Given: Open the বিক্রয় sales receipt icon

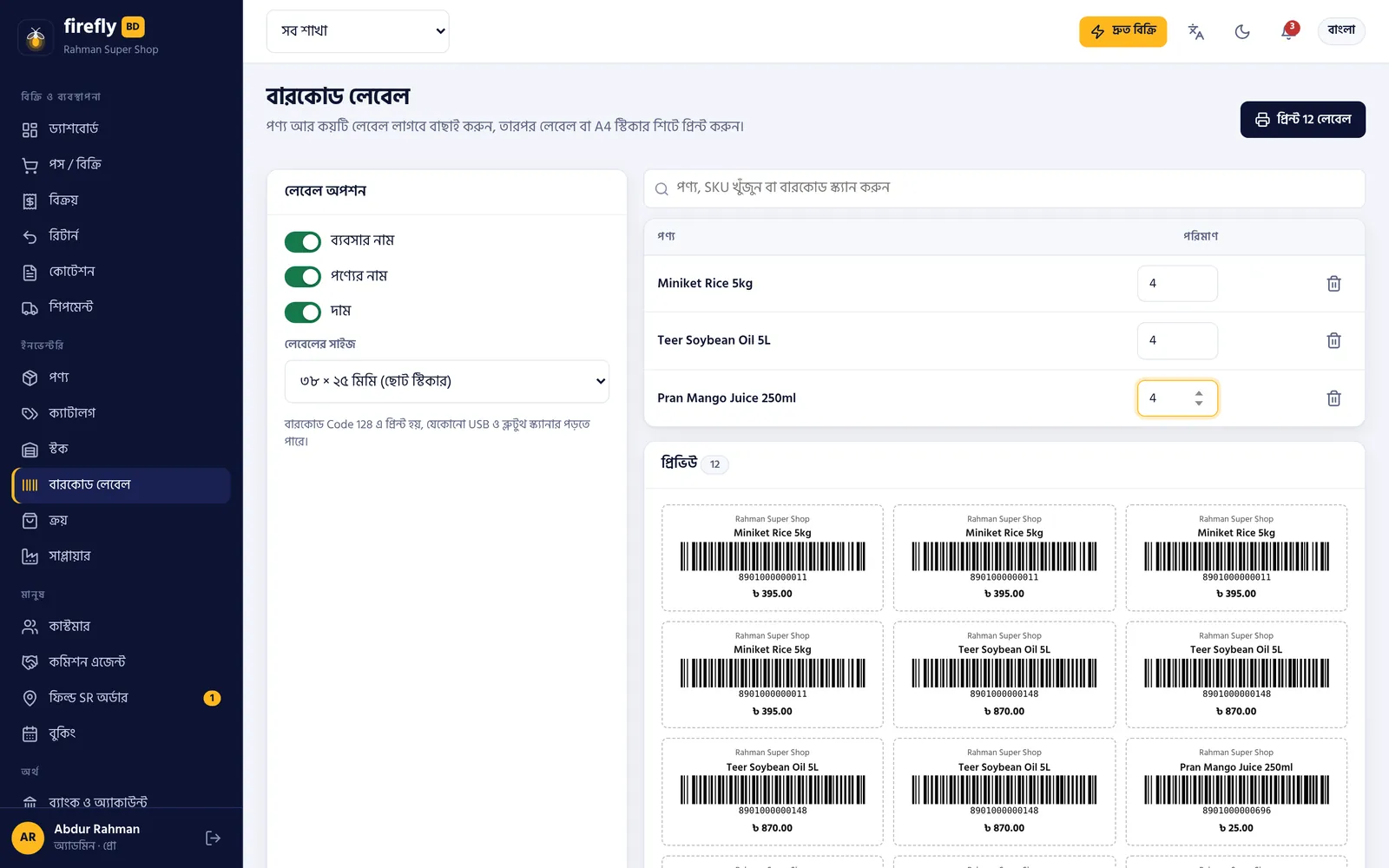Looking at the screenshot, I should click(x=30, y=201).
